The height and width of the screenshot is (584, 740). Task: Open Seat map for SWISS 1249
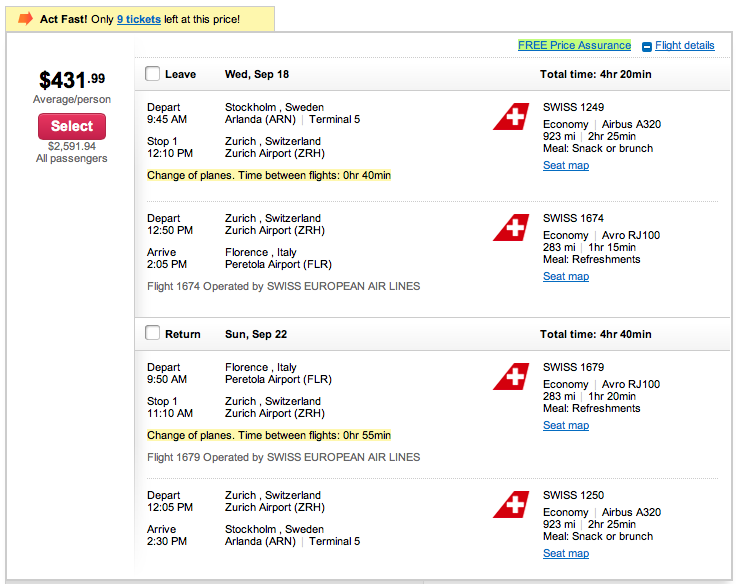click(566, 166)
